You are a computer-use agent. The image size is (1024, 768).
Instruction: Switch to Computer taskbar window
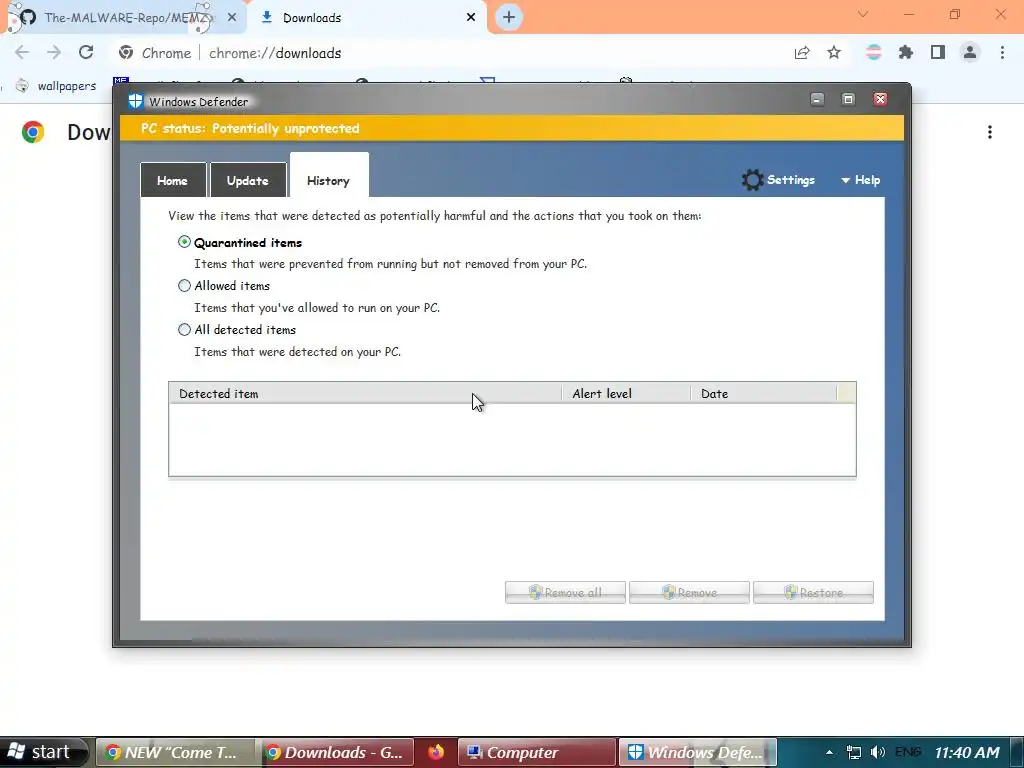point(537,752)
